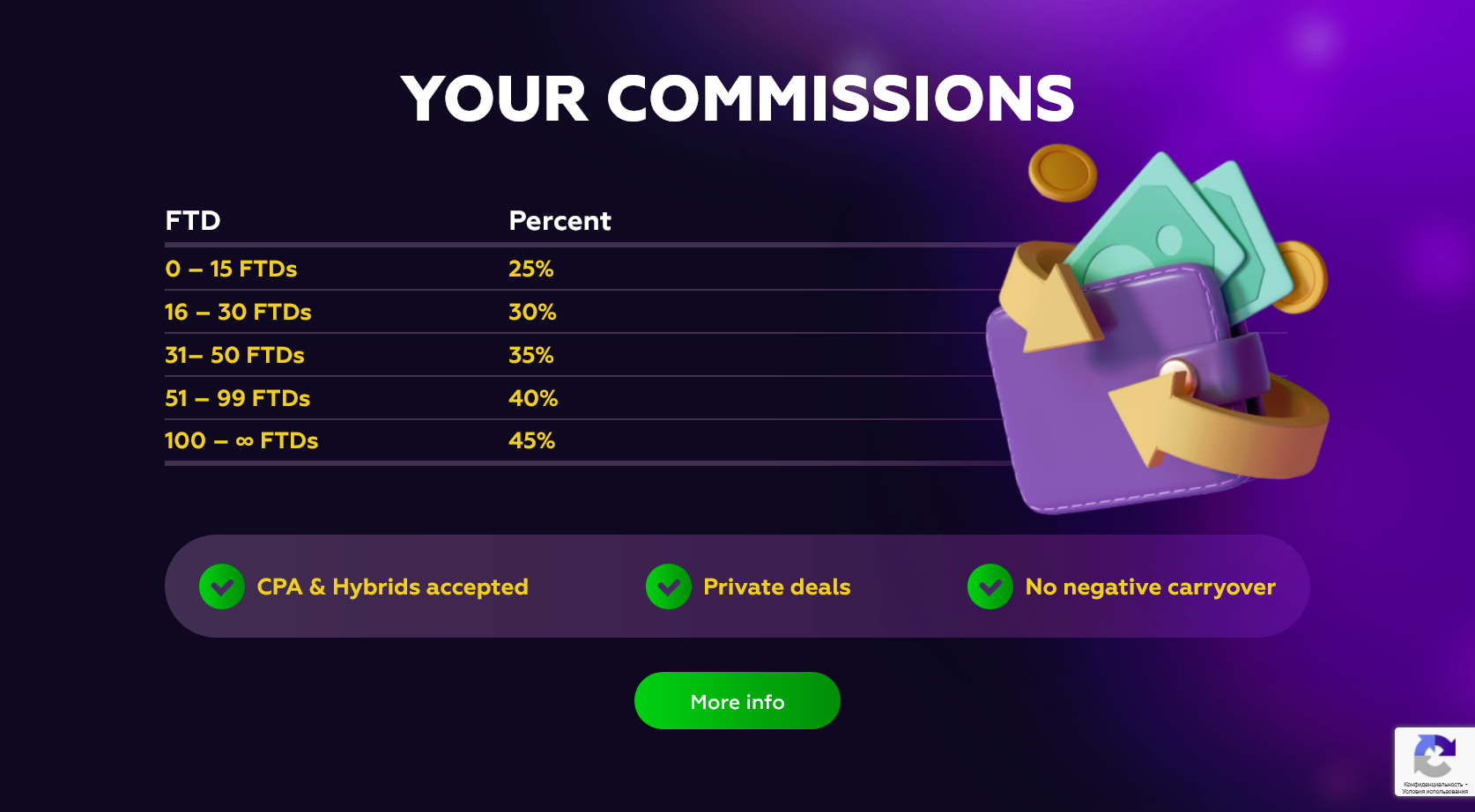Click the Private deals label
The width and height of the screenshot is (1475, 812).
(776, 587)
